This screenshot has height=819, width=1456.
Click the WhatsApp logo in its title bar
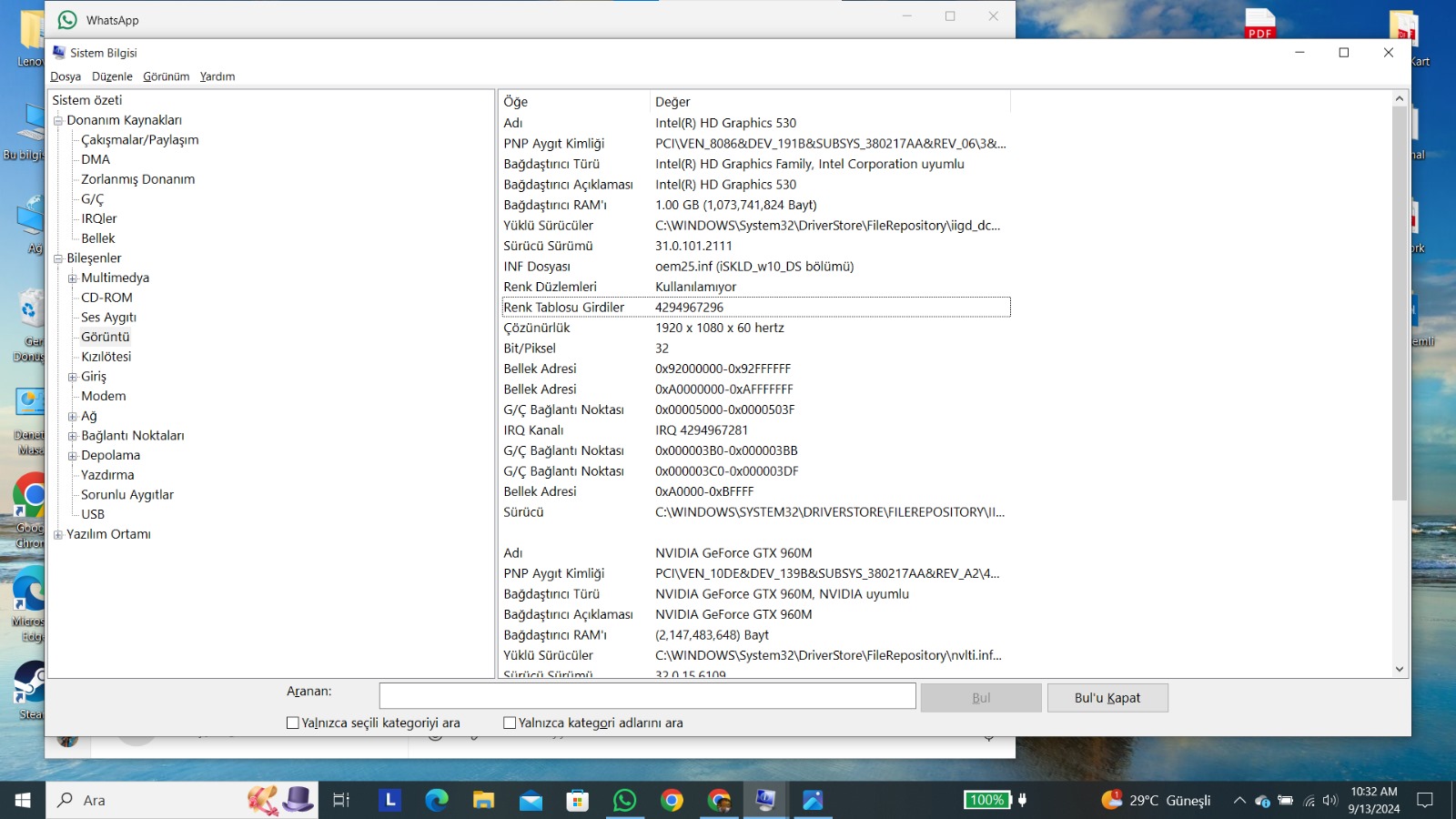click(67, 19)
